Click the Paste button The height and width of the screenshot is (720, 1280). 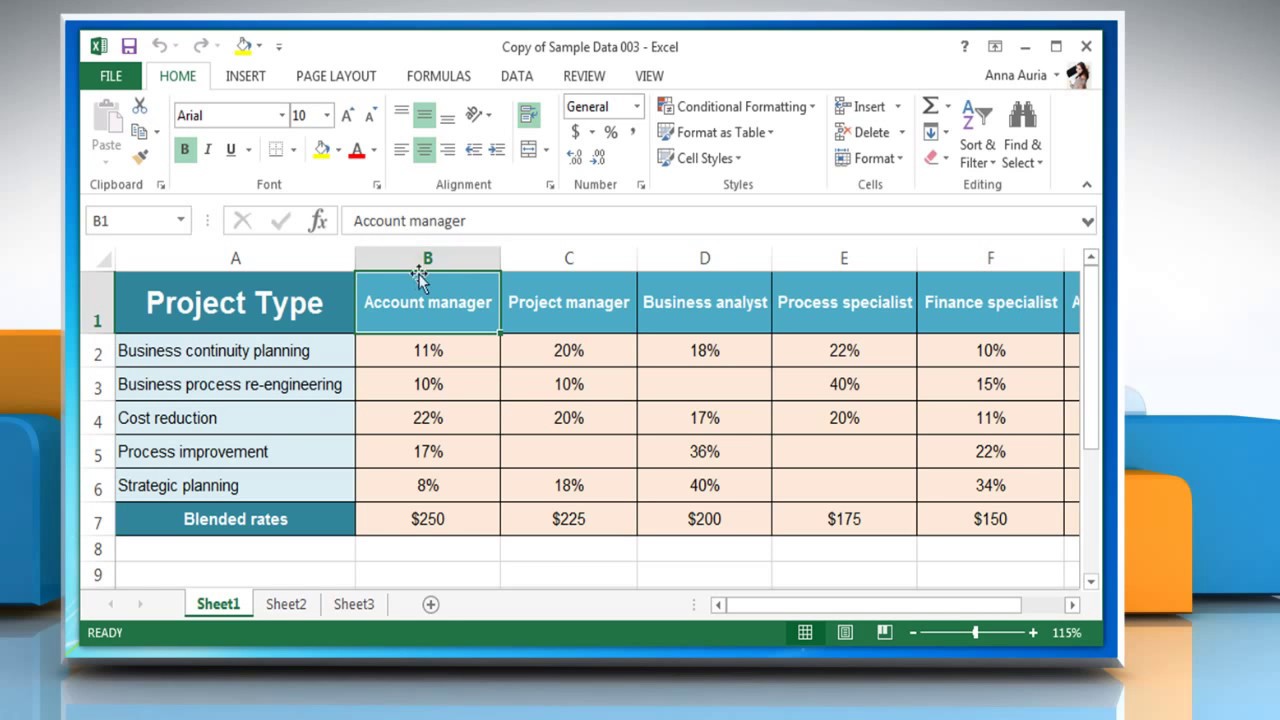coord(106,128)
